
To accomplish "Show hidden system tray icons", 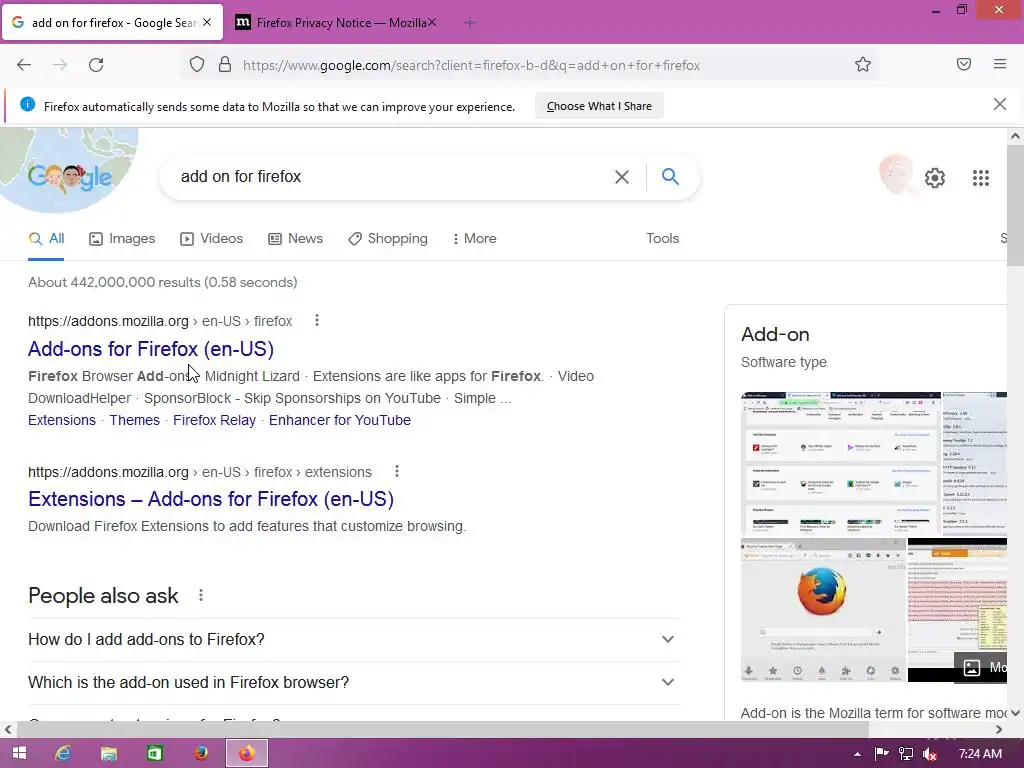I will [857, 754].
